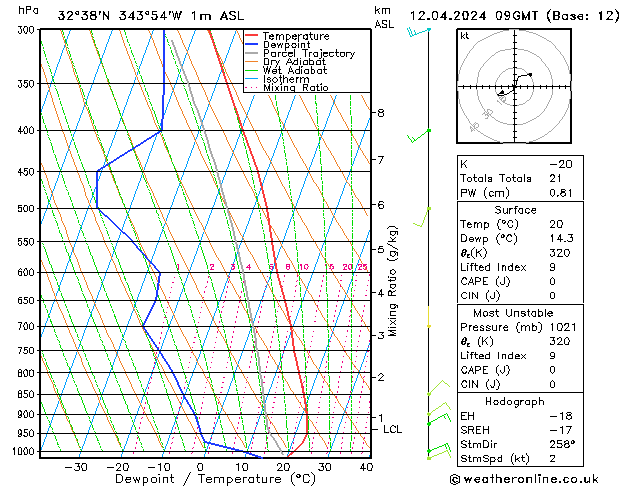
Task: Click the 400 hPa pressure label
Action: point(28,130)
